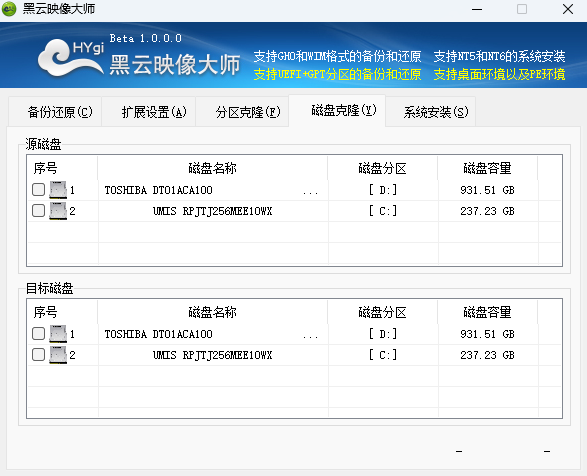Screen dimensions: 587x476
Task: Select the 237.23 GB source disk row
Action: pyautogui.click(x=295, y=211)
